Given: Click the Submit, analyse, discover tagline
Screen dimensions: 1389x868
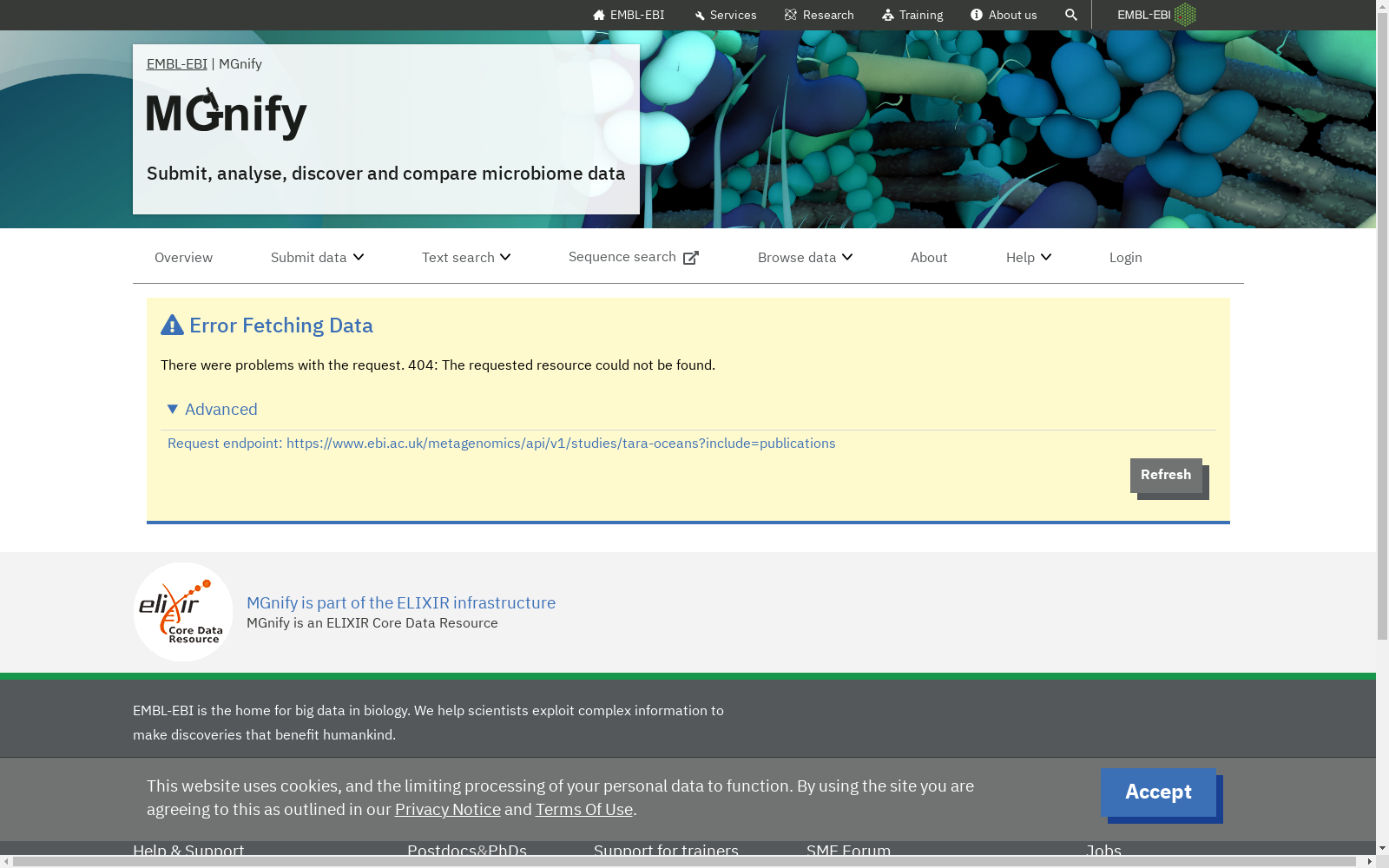Looking at the screenshot, I should [385, 174].
